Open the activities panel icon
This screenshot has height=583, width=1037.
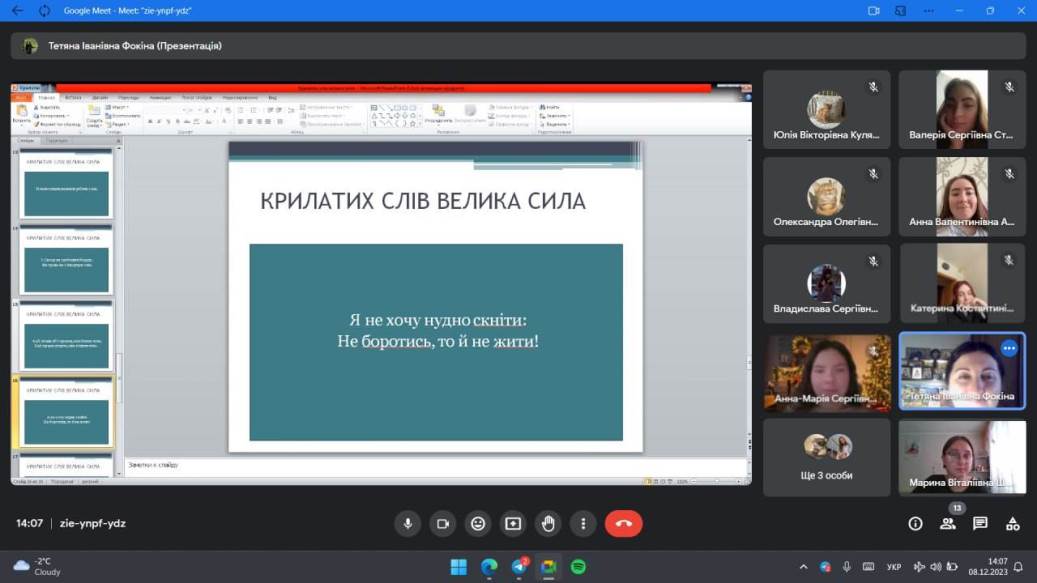[x=1012, y=523]
